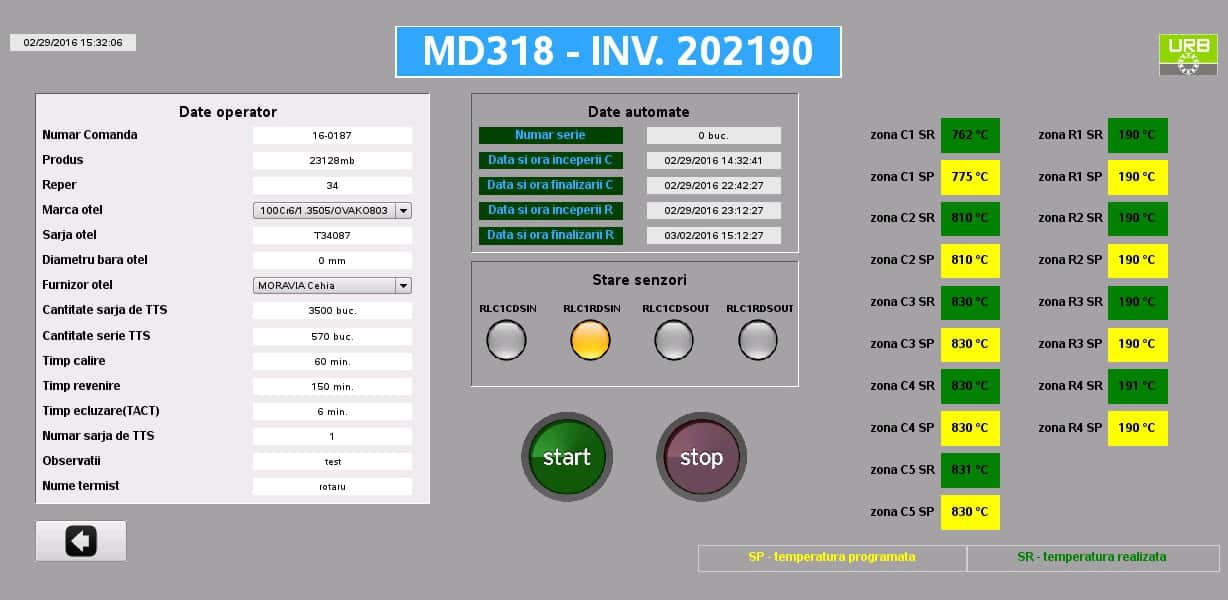Click the Numar Comanda input field
The image size is (1228, 600).
[332, 135]
